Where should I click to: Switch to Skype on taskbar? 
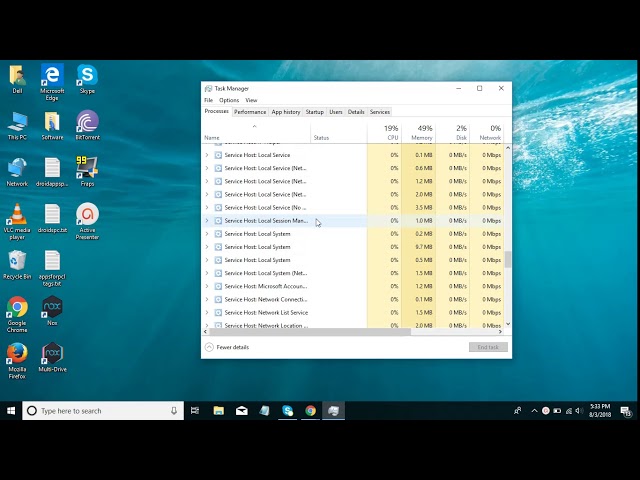pos(288,411)
